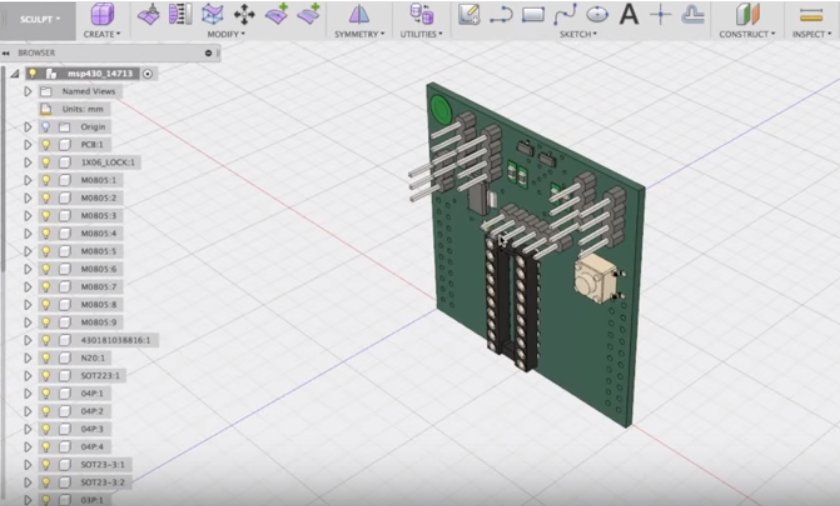The image size is (840, 506).
Task: Select the SOT23-3:2 tree item
Action: point(103,482)
